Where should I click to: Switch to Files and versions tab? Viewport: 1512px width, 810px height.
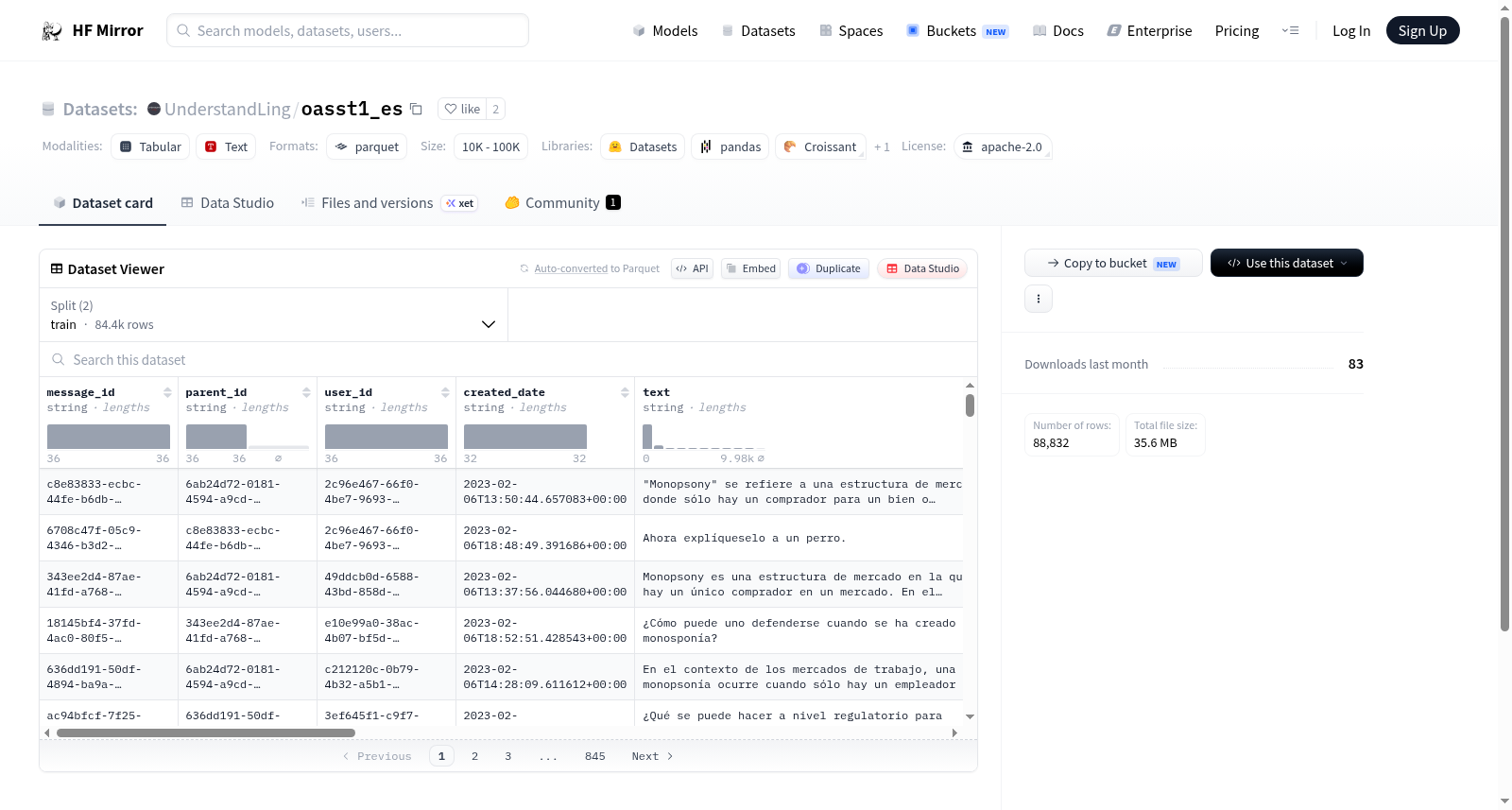388,202
